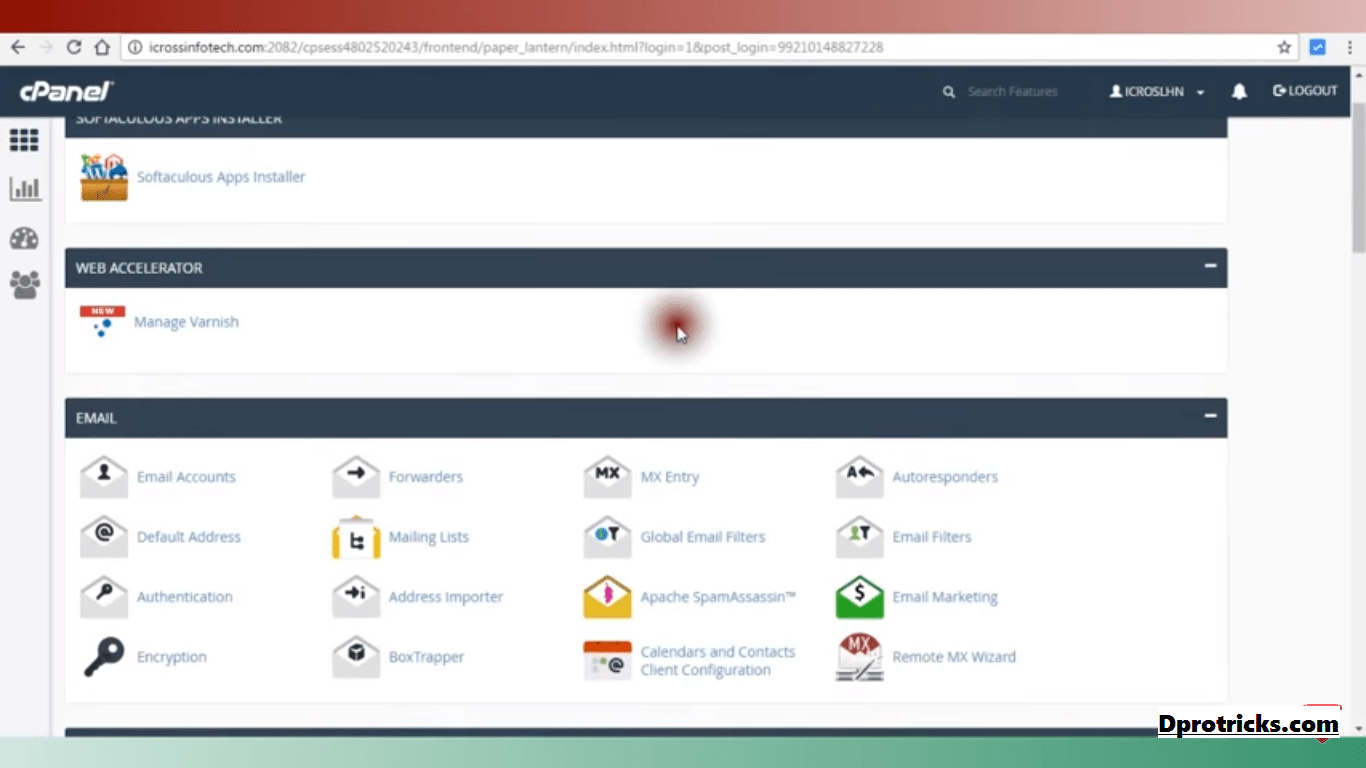
Task: Open the Email Accounts envelope icon
Action: pyautogui.click(x=104, y=477)
